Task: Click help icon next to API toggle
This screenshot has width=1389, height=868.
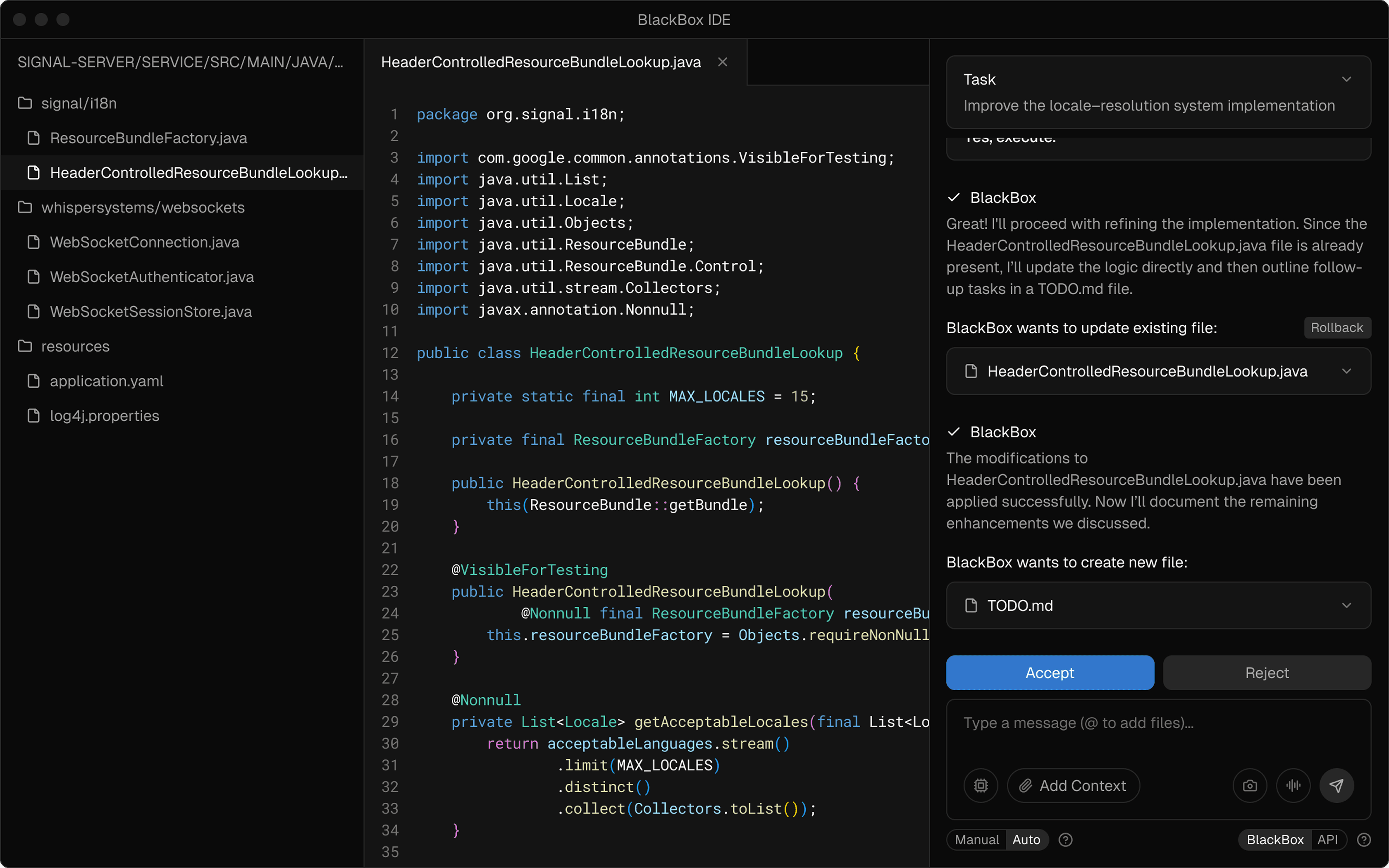Action: (1364, 840)
